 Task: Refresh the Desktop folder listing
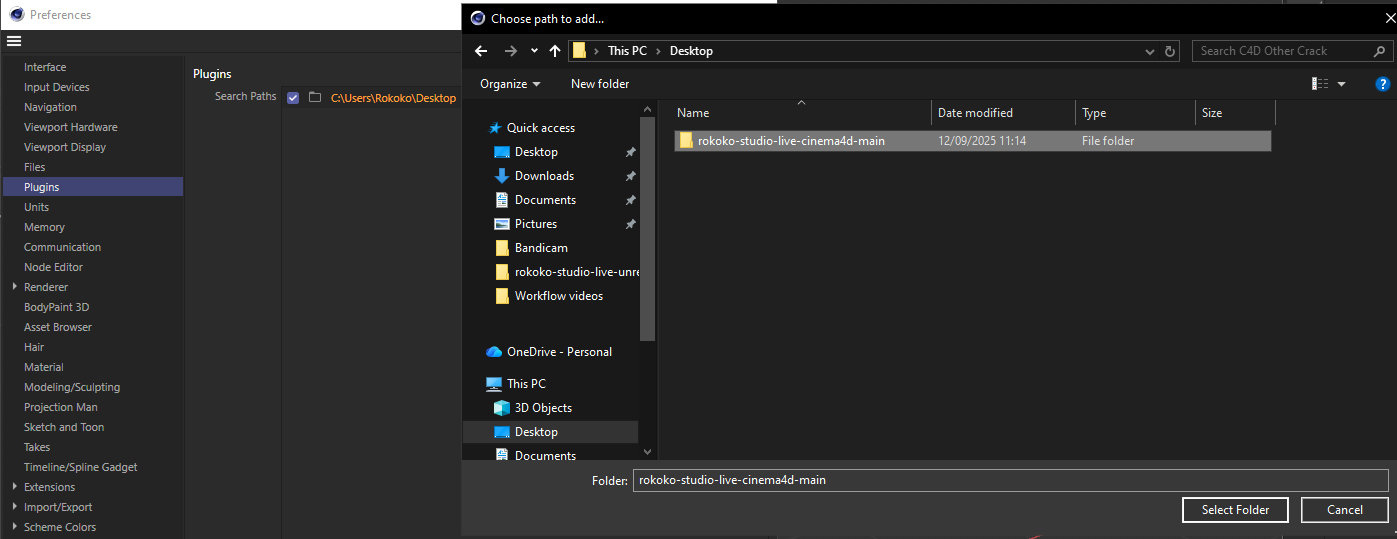coord(1171,51)
